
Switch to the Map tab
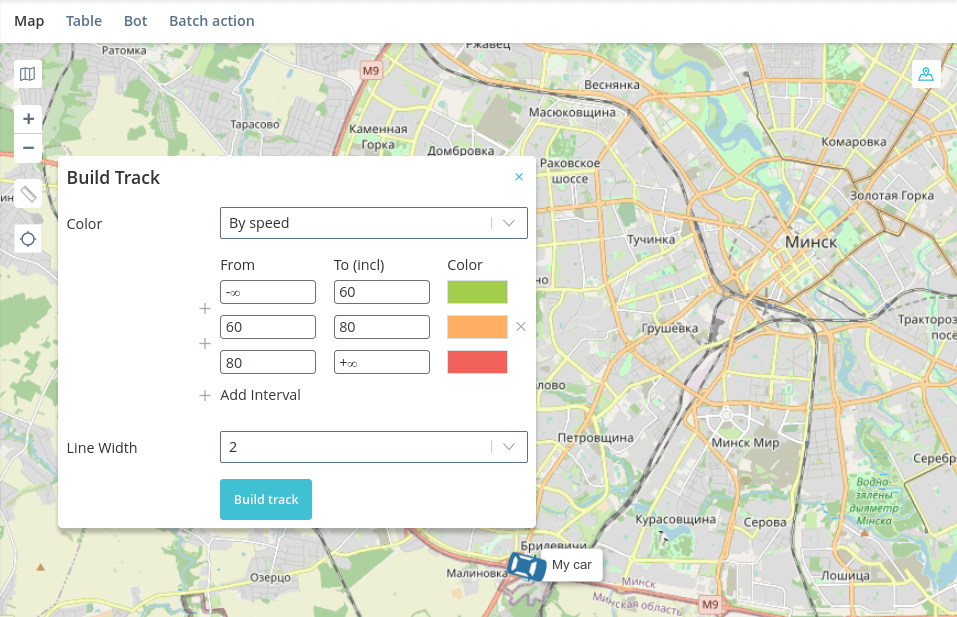tap(29, 21)
